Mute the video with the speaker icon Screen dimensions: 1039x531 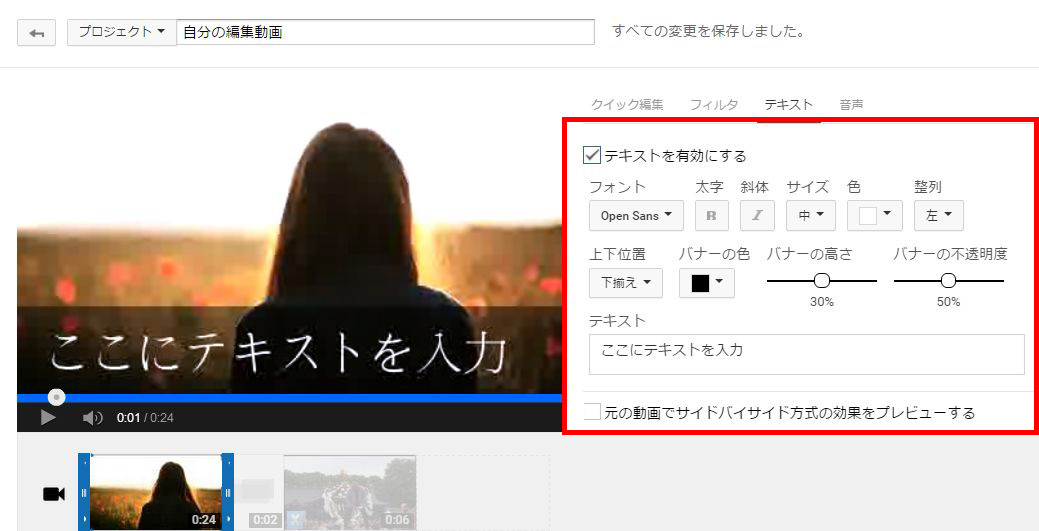[x=92, y=418]
